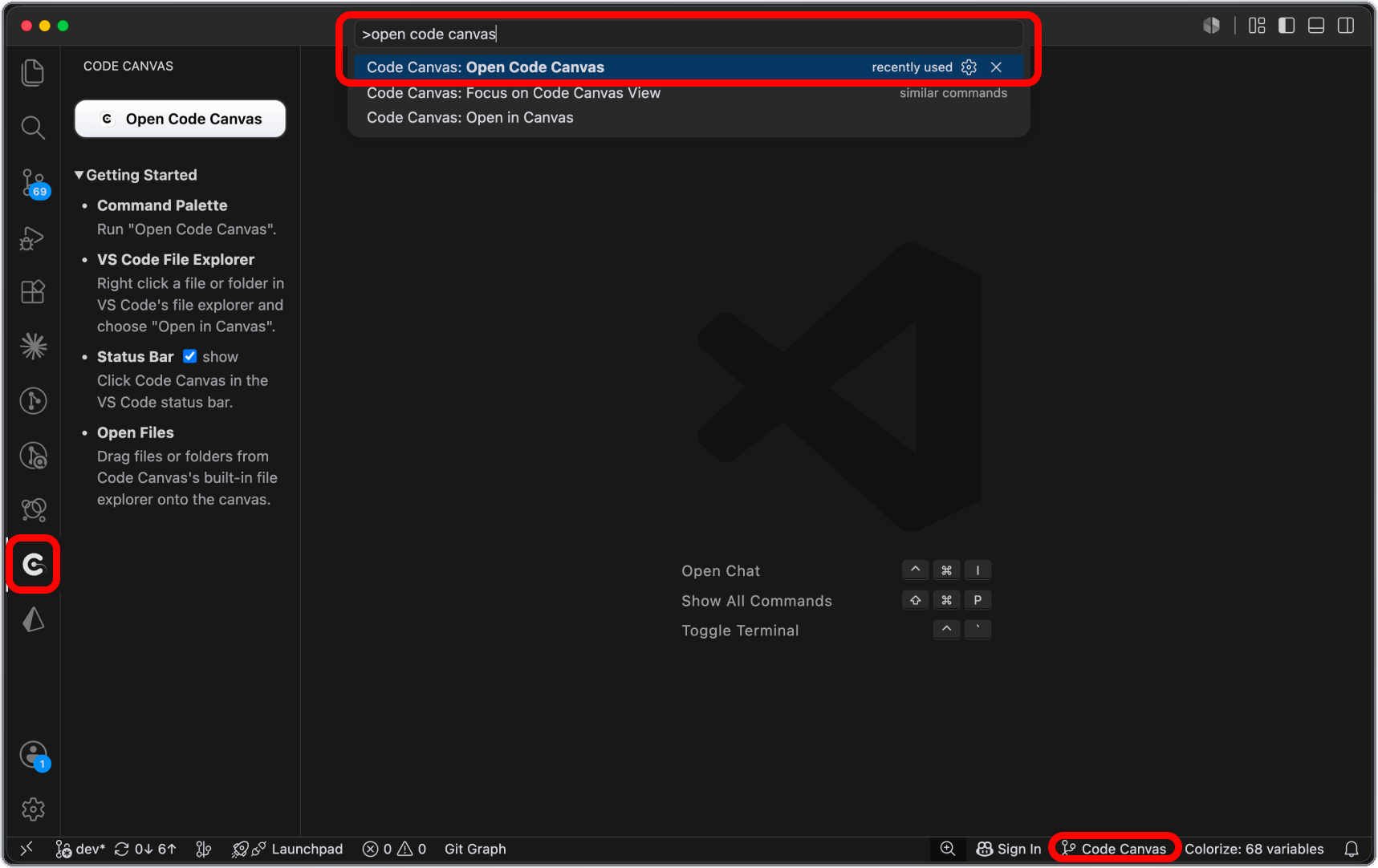Open Accounts icon with badge 1

click(33, 755)
